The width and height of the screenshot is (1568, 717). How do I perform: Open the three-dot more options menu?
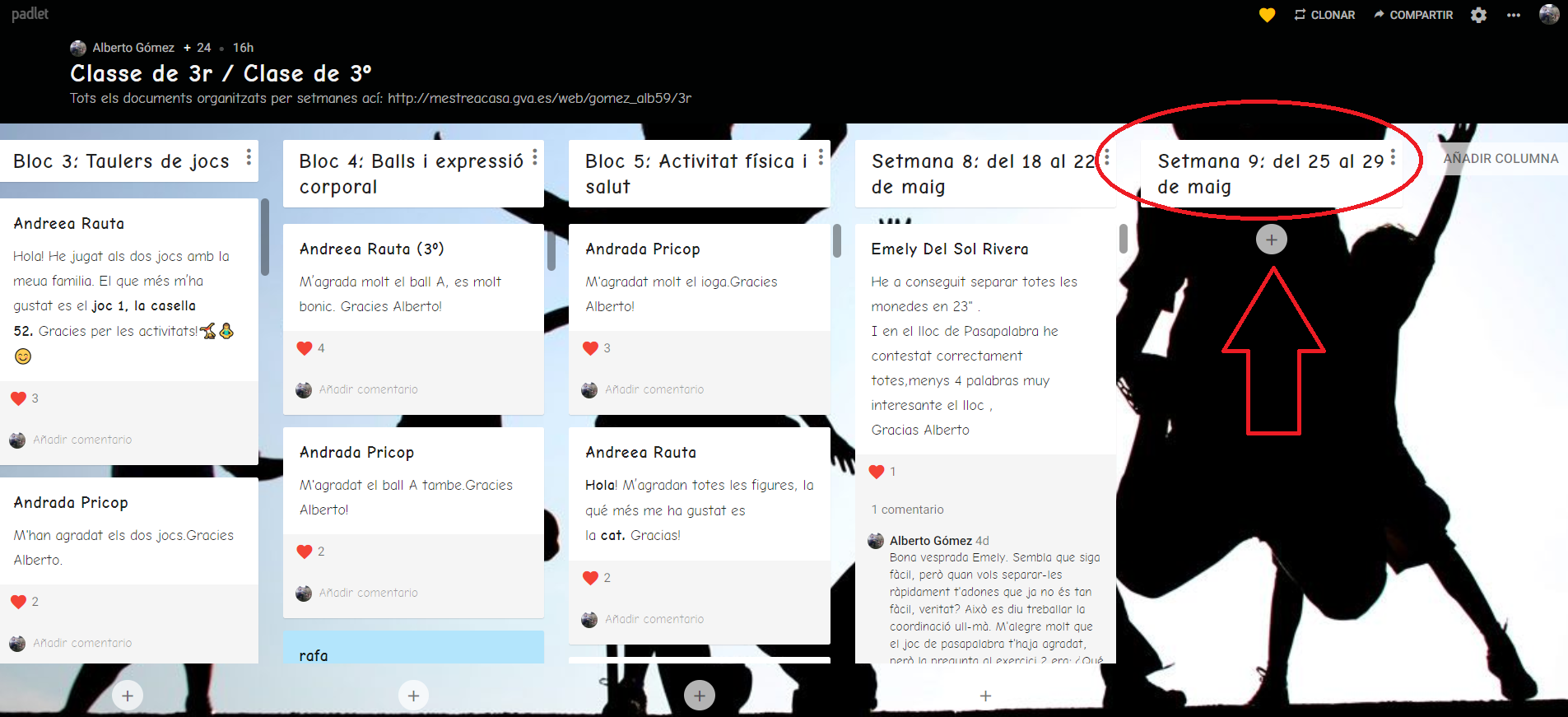[1513, 15]
